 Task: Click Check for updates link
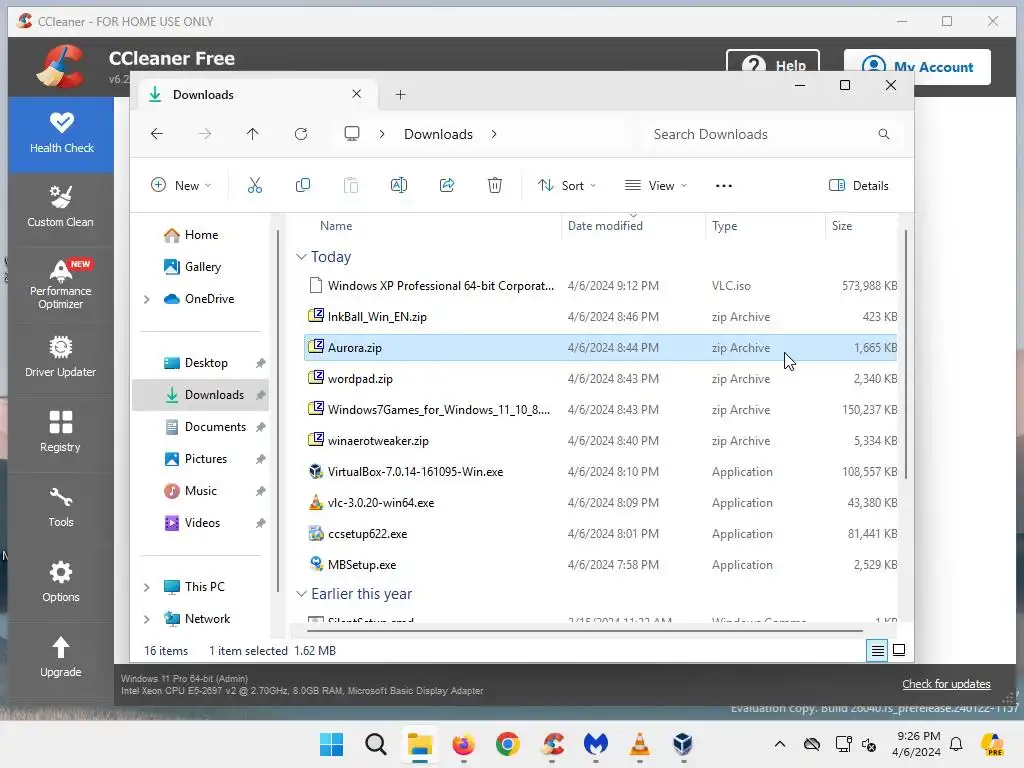click(x=946, y=684)
